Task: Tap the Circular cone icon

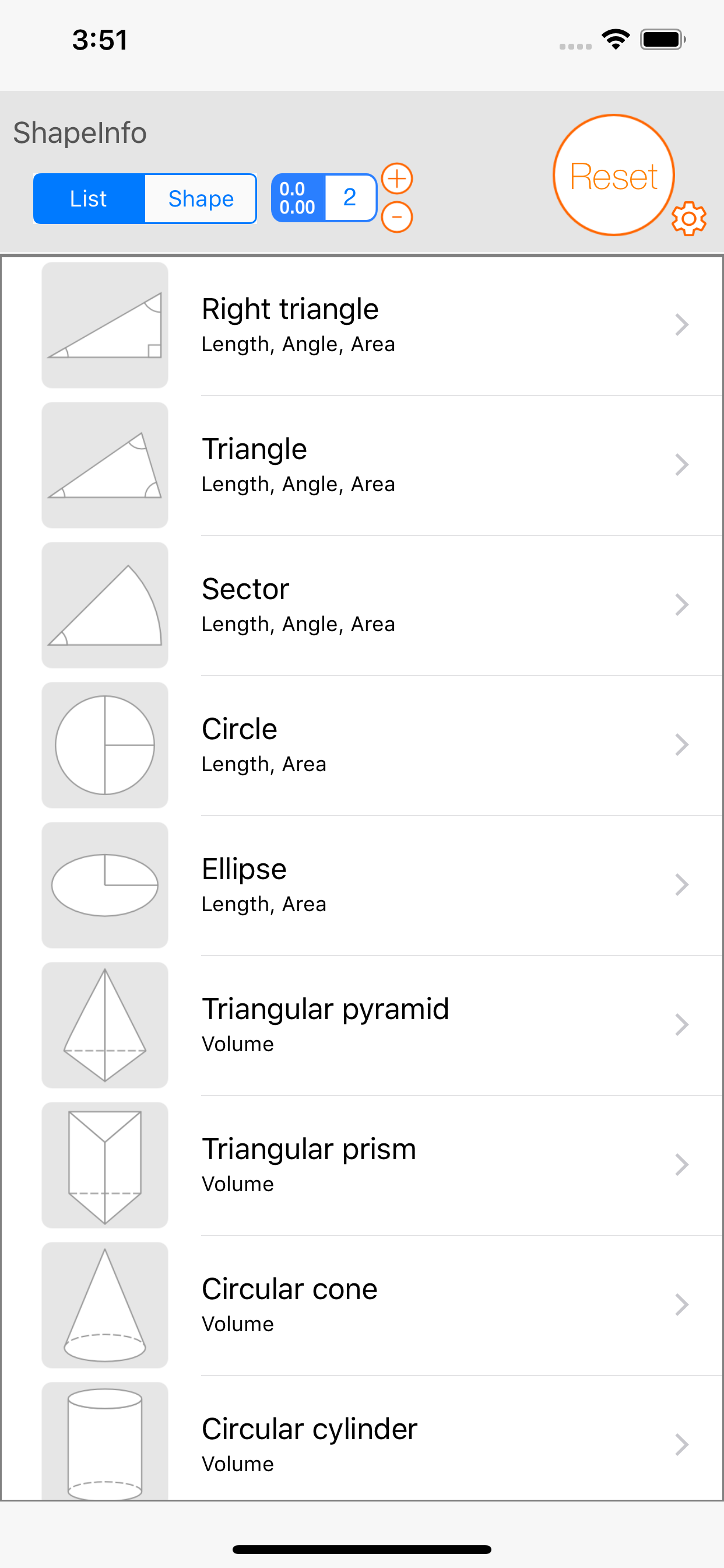Action: point(105,1305)
